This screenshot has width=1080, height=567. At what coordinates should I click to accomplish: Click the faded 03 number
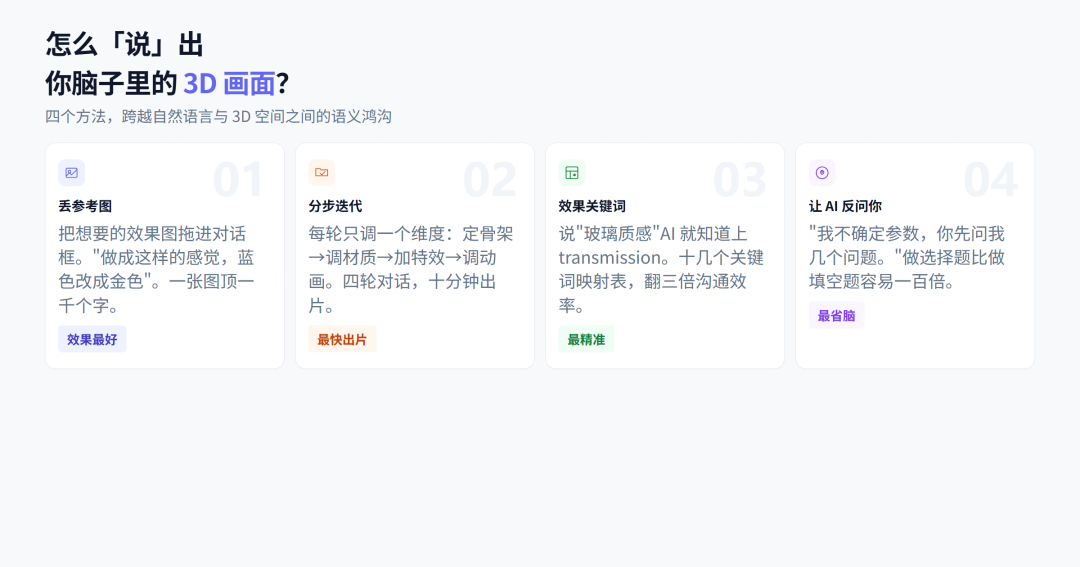[740, 180]
